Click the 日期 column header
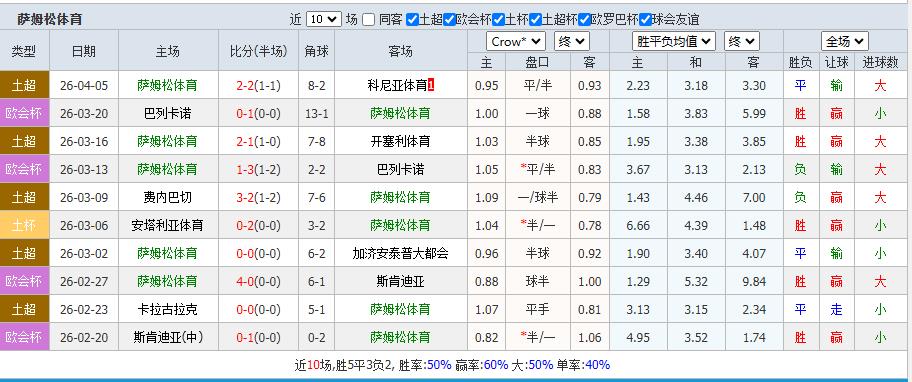Image resolution: width=912 pixels, height=382 pixels. point(84,51)
